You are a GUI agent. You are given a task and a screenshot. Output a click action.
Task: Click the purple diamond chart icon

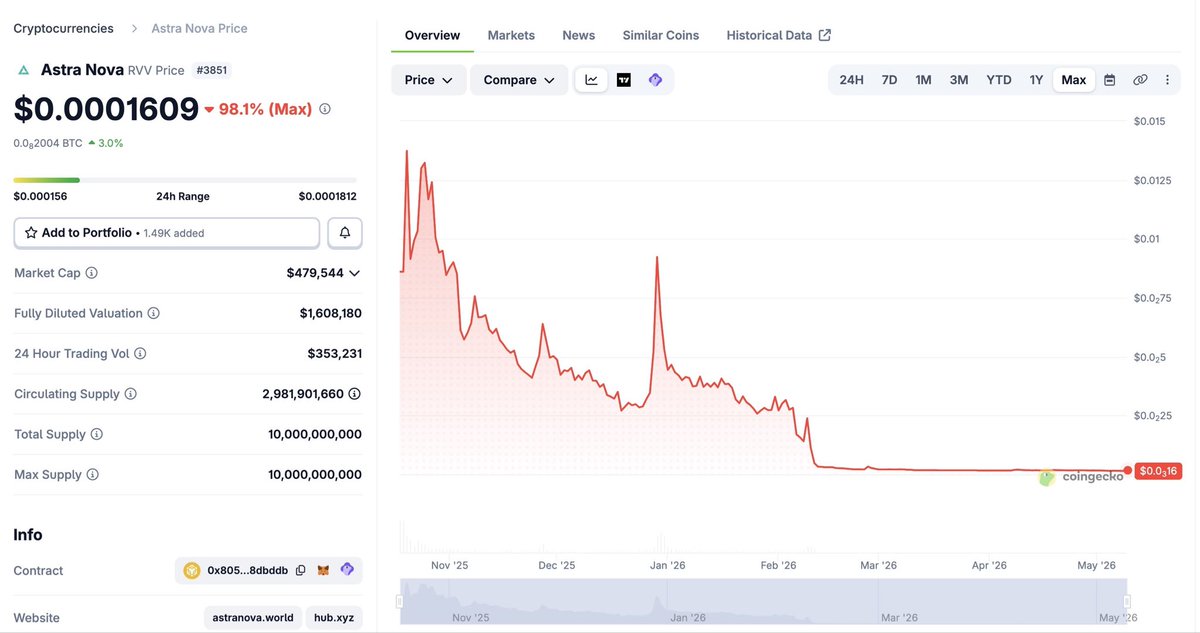[655, 80]
